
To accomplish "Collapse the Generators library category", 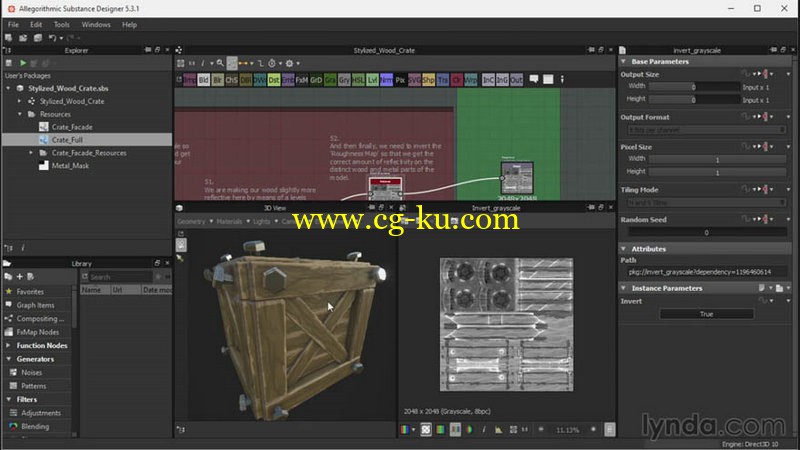I will click(9, 359).
